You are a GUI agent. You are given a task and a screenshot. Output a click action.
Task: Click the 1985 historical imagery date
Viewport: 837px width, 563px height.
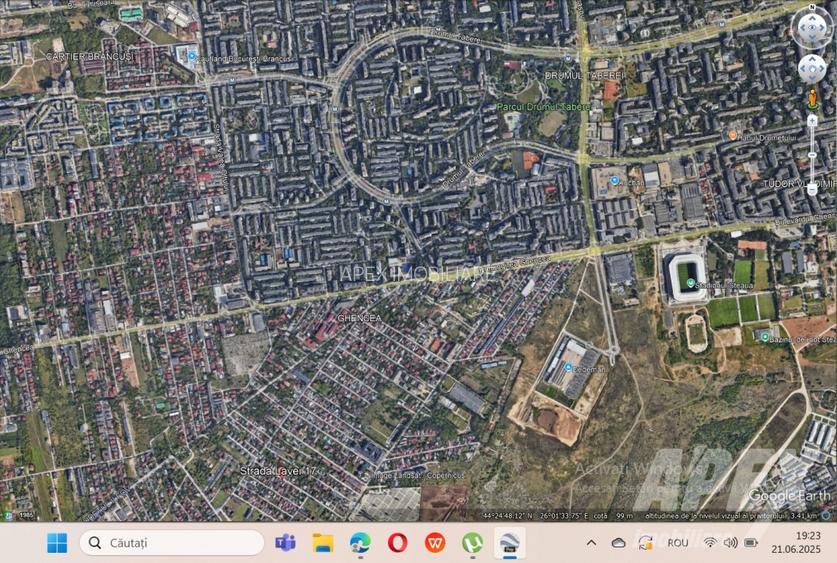pyautogui.click(x=25, y=516)
